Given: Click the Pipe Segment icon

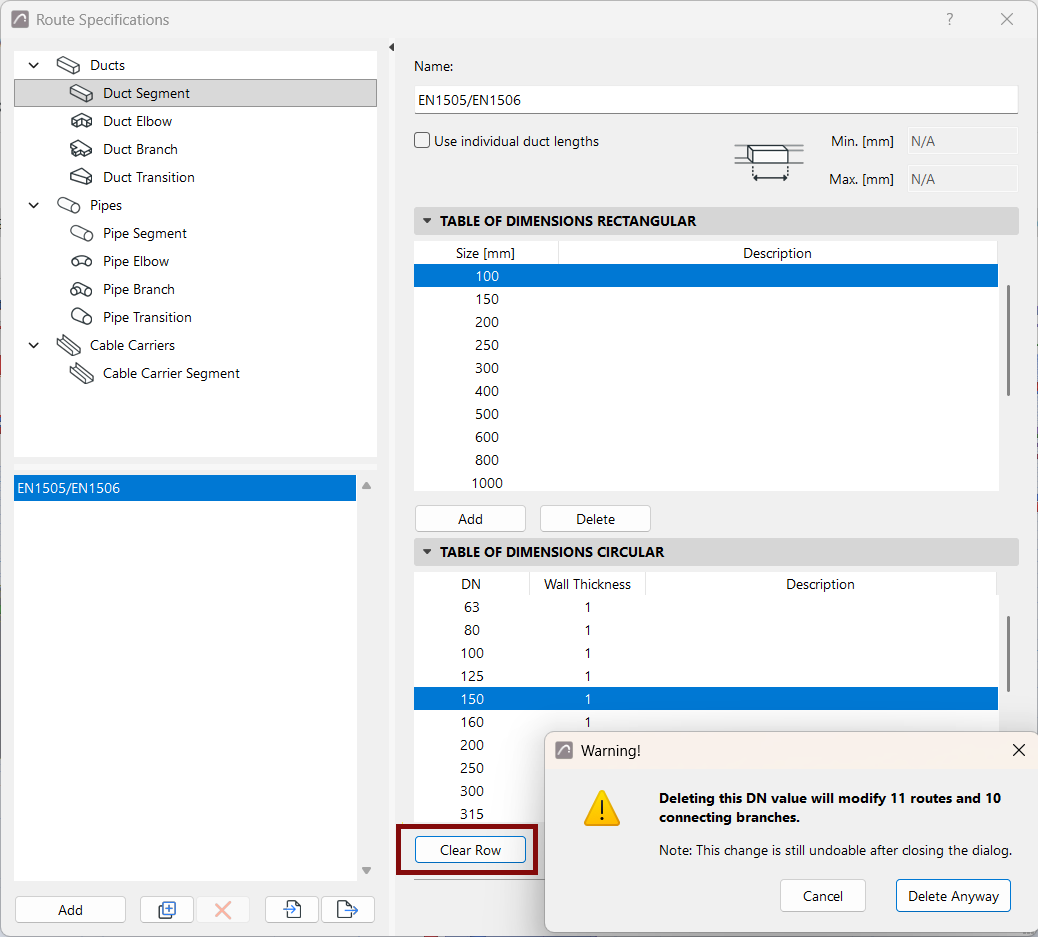Looking at the screenshot, I should click(x=81, y=233).
